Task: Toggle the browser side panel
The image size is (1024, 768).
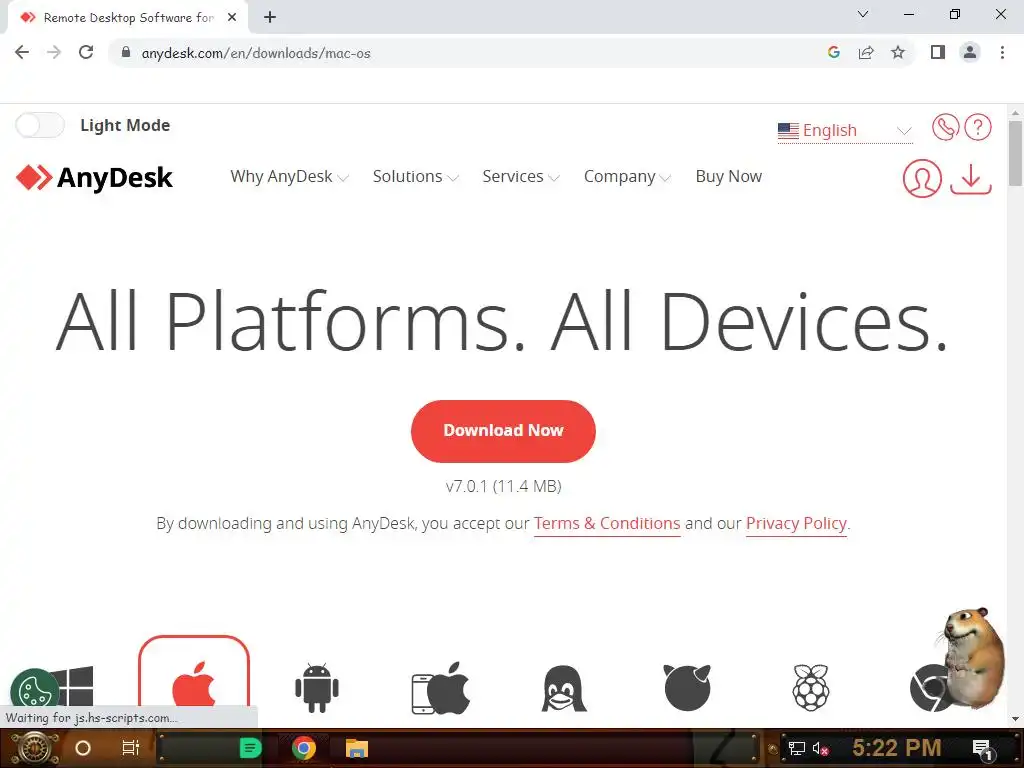Action: click(938, 52)
